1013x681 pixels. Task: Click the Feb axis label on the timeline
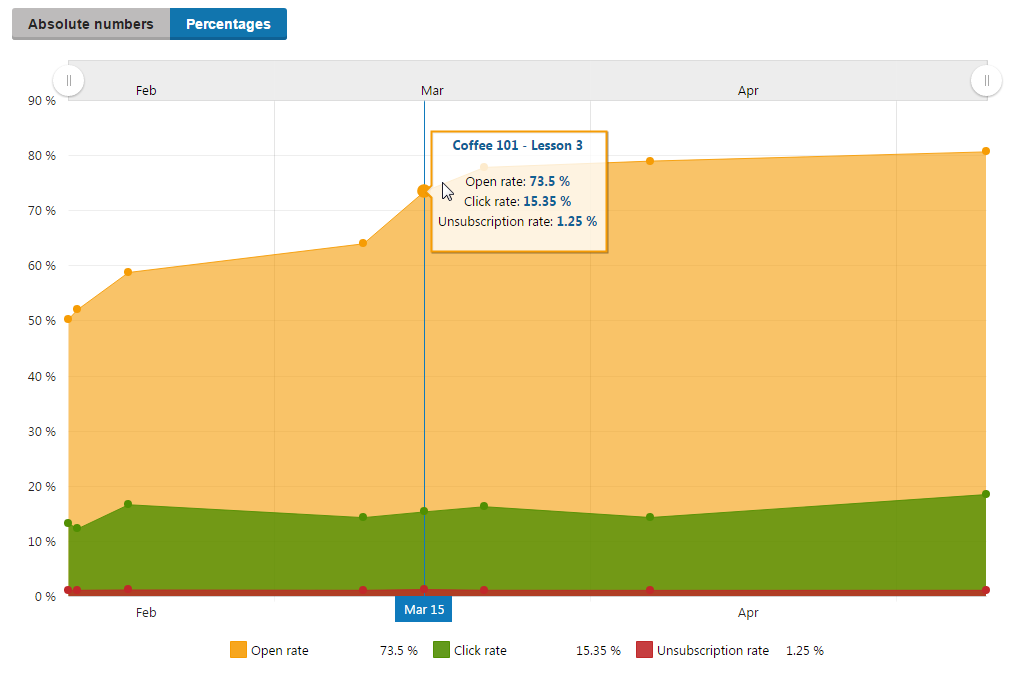(146, 612)
